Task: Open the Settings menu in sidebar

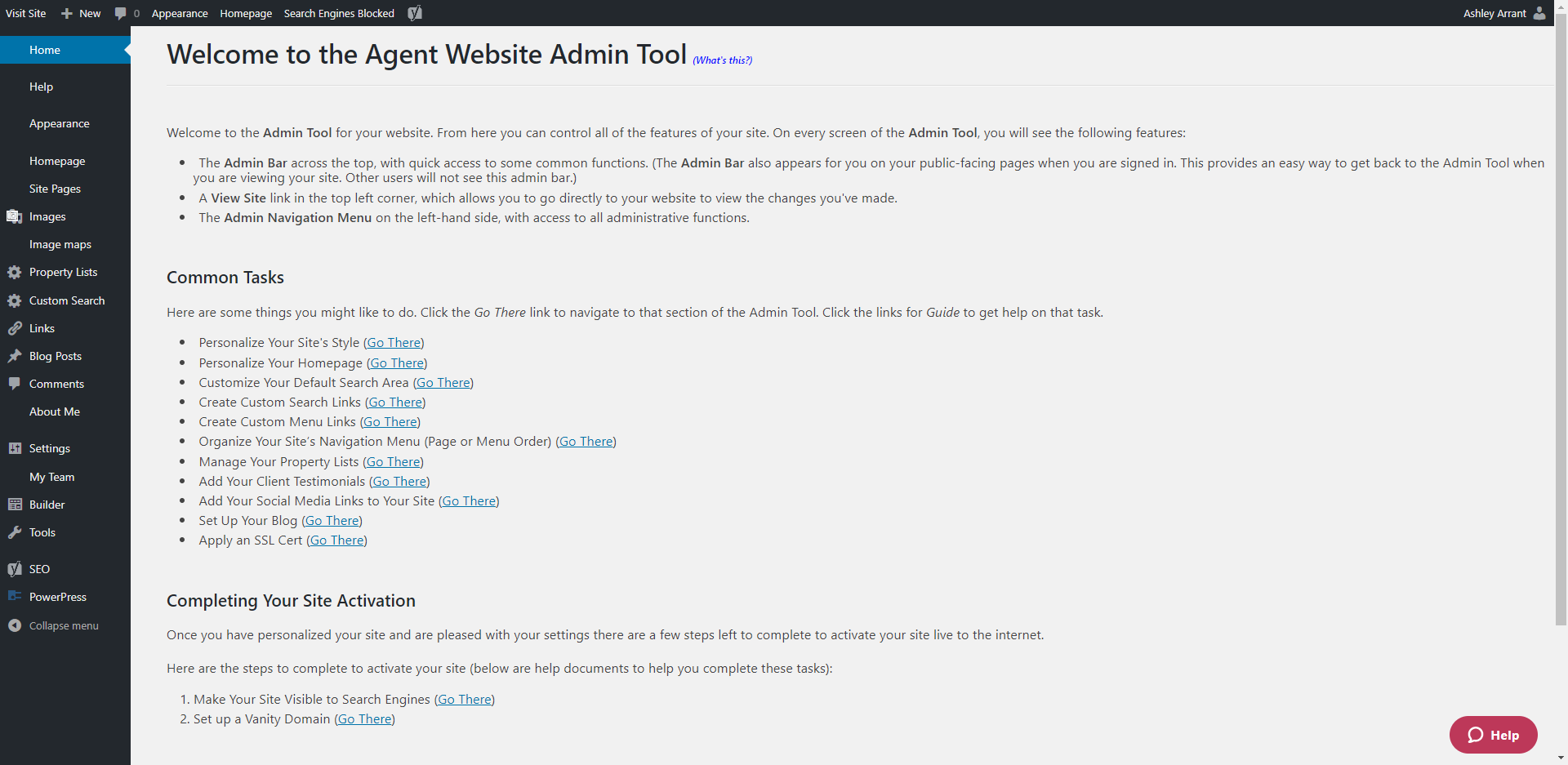Action: tap(49, 448)
